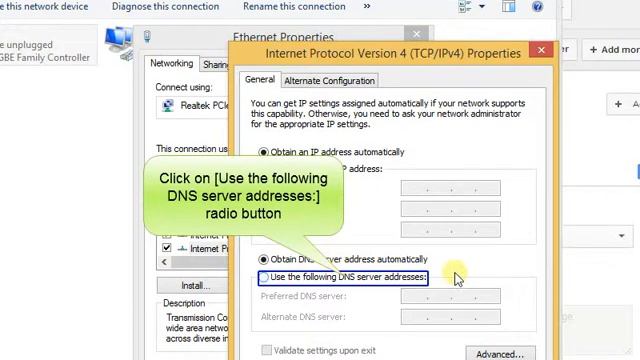Select Use the following DNS server addresses radio

pyautogui.click(x=264, y=278)
